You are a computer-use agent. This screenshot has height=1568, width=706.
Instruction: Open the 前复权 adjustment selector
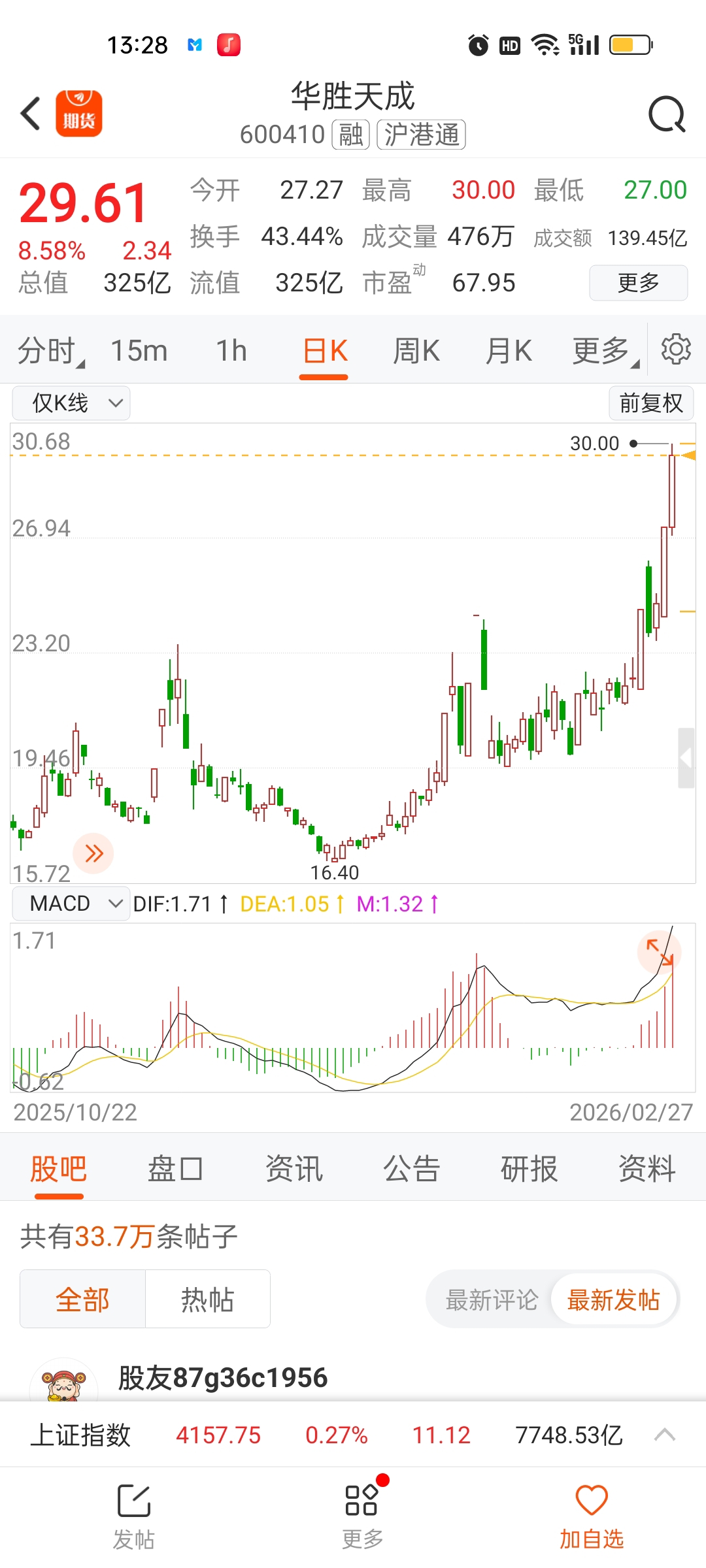[651, 403]
